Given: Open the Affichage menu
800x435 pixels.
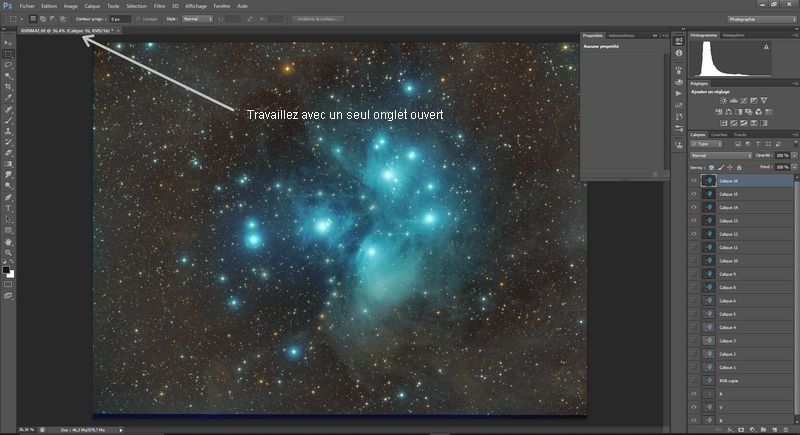Looking at the screenshot, I should point(196,6).
